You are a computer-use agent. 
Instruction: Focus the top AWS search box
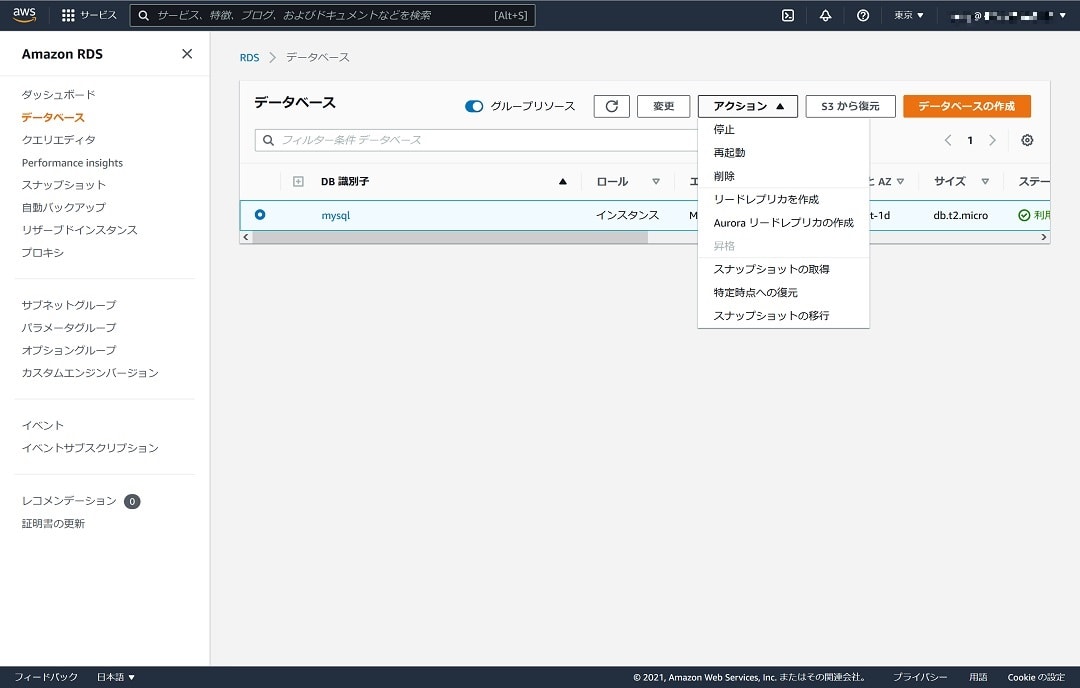[332, 15]
